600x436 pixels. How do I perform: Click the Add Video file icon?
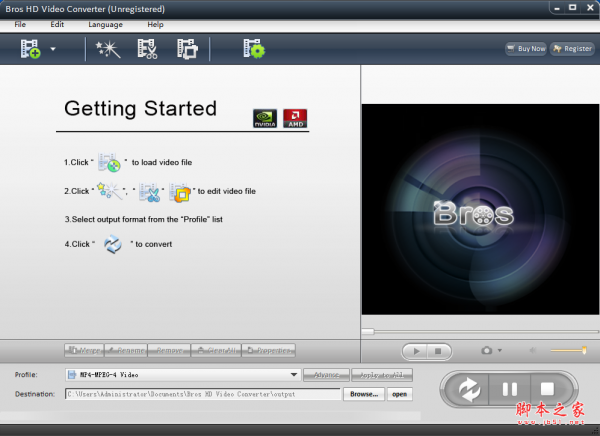31,49
